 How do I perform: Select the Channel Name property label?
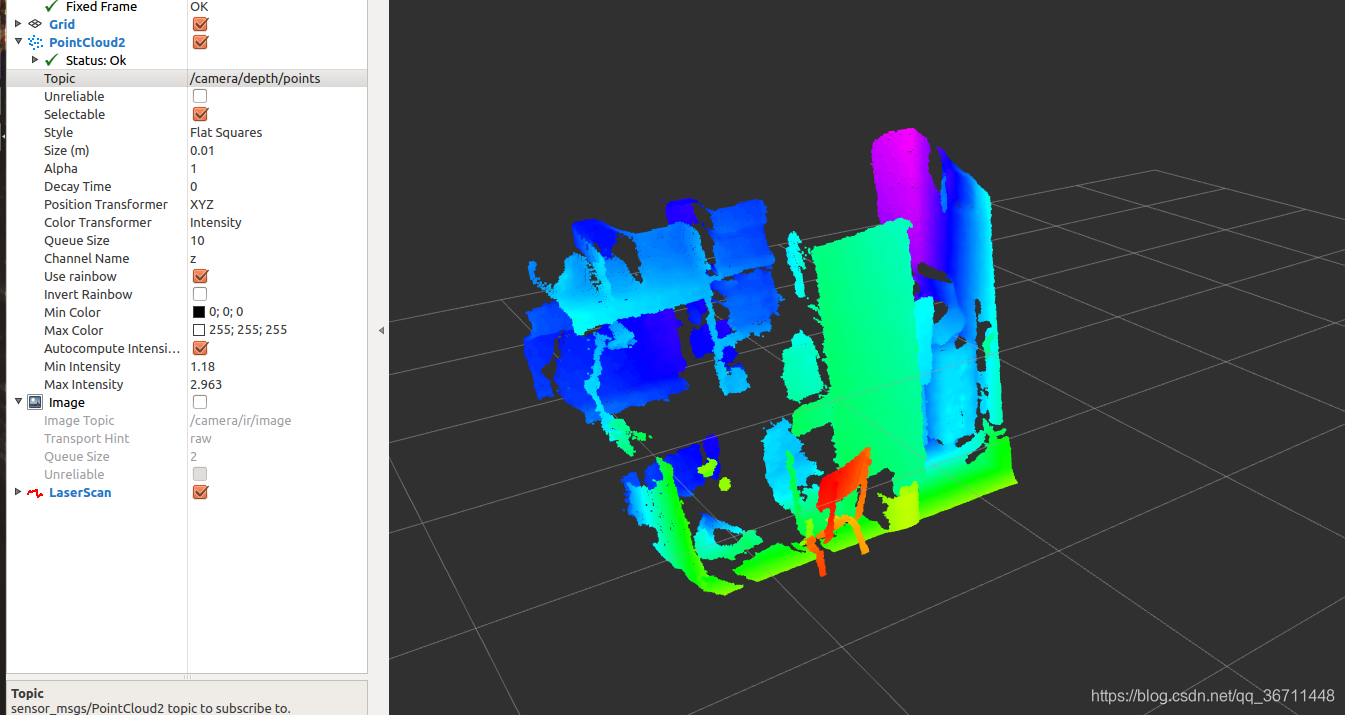87,258
